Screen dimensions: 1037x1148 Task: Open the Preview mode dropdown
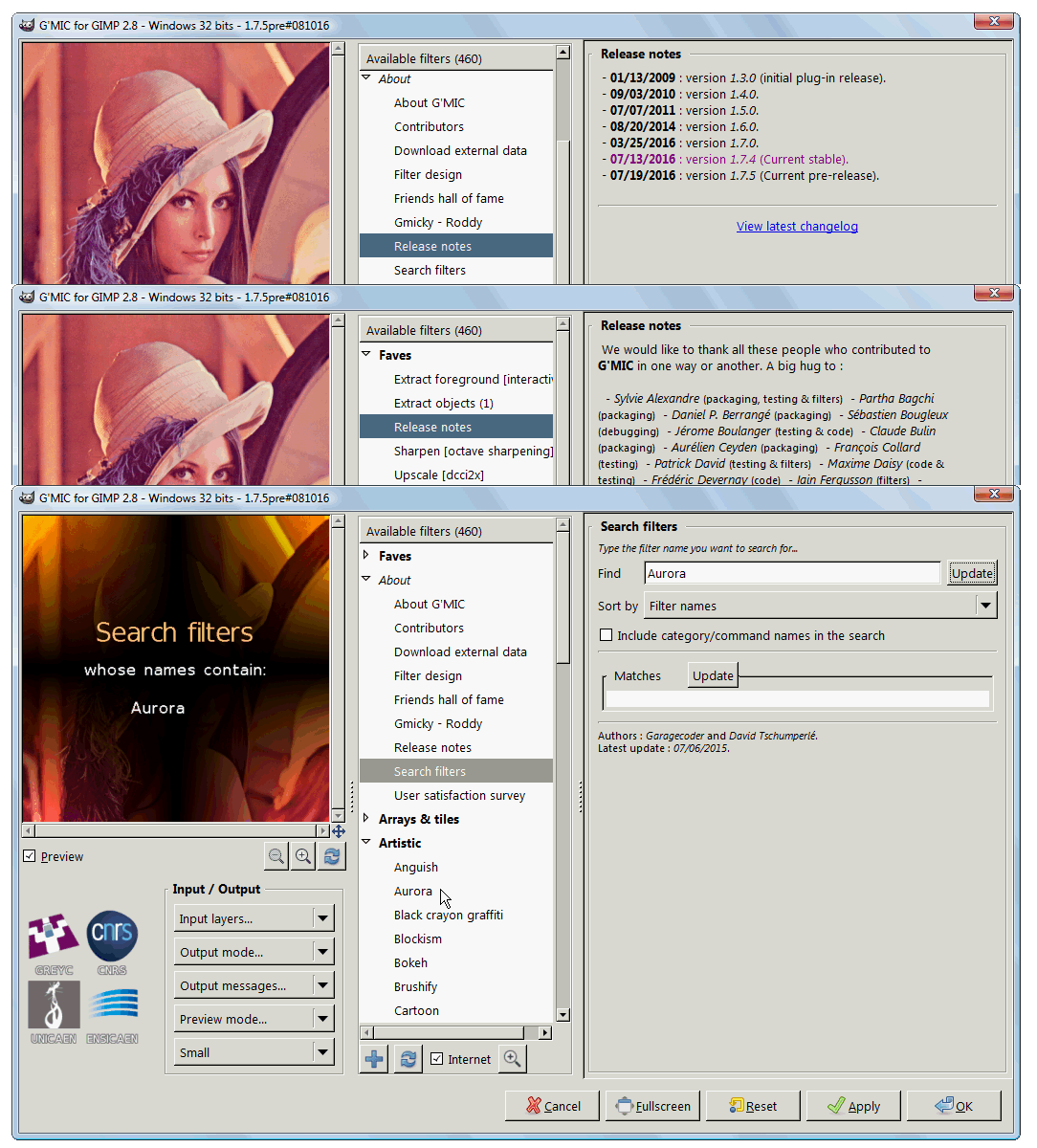click(255, 1019)
